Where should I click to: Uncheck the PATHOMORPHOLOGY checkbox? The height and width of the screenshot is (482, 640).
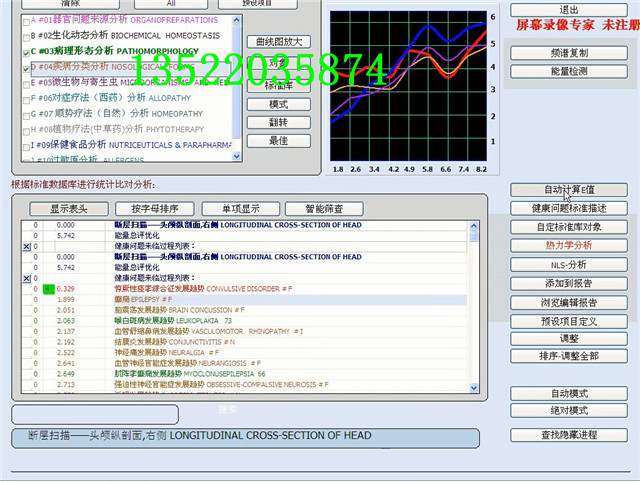(25, 51)
